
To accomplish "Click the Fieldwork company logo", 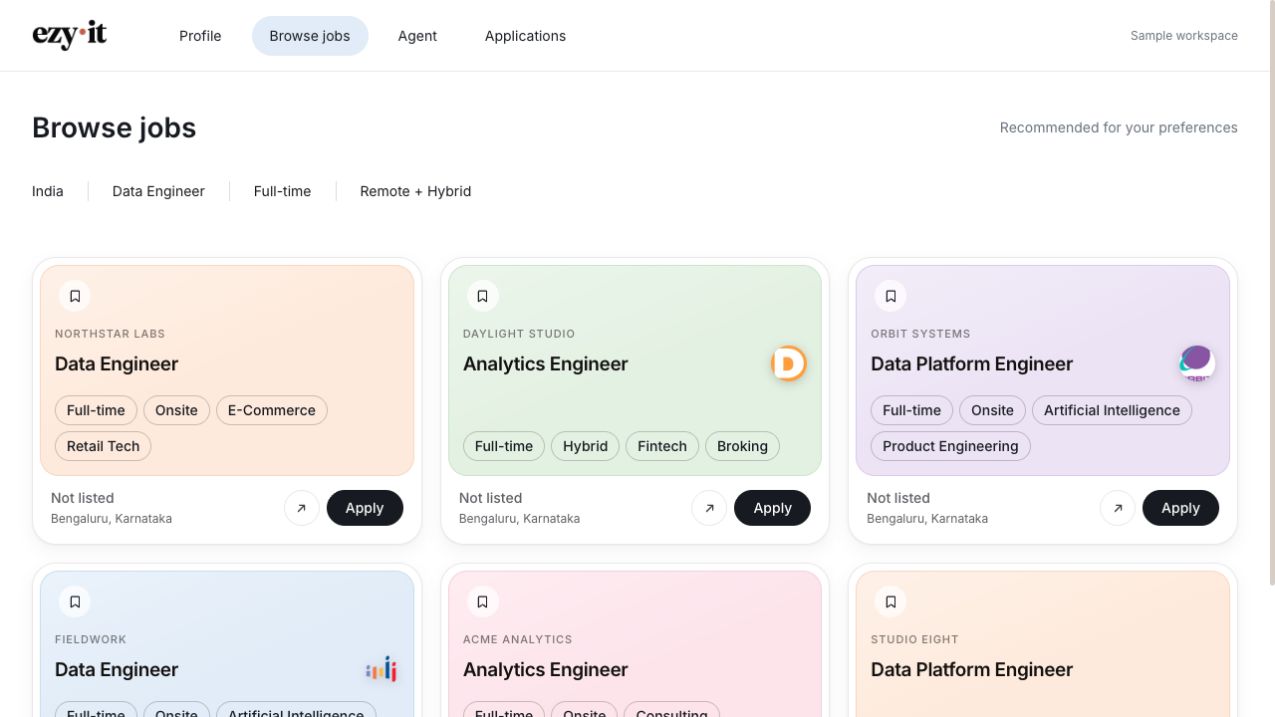I will click(x=381, y=670).
